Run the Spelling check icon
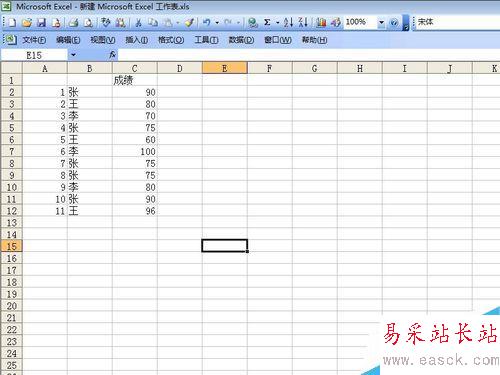500x375 pixels. pos(106,23)
